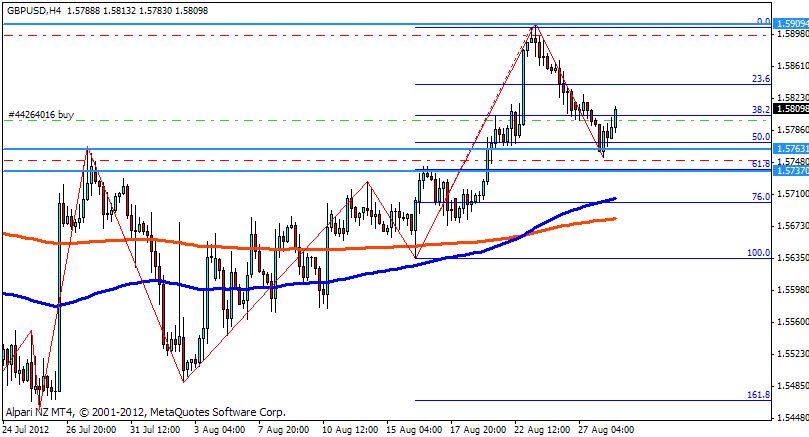Click the 22 Aug 12:00 time label
The height and width of the screenshot is (437, 809).
coord(542,429)
